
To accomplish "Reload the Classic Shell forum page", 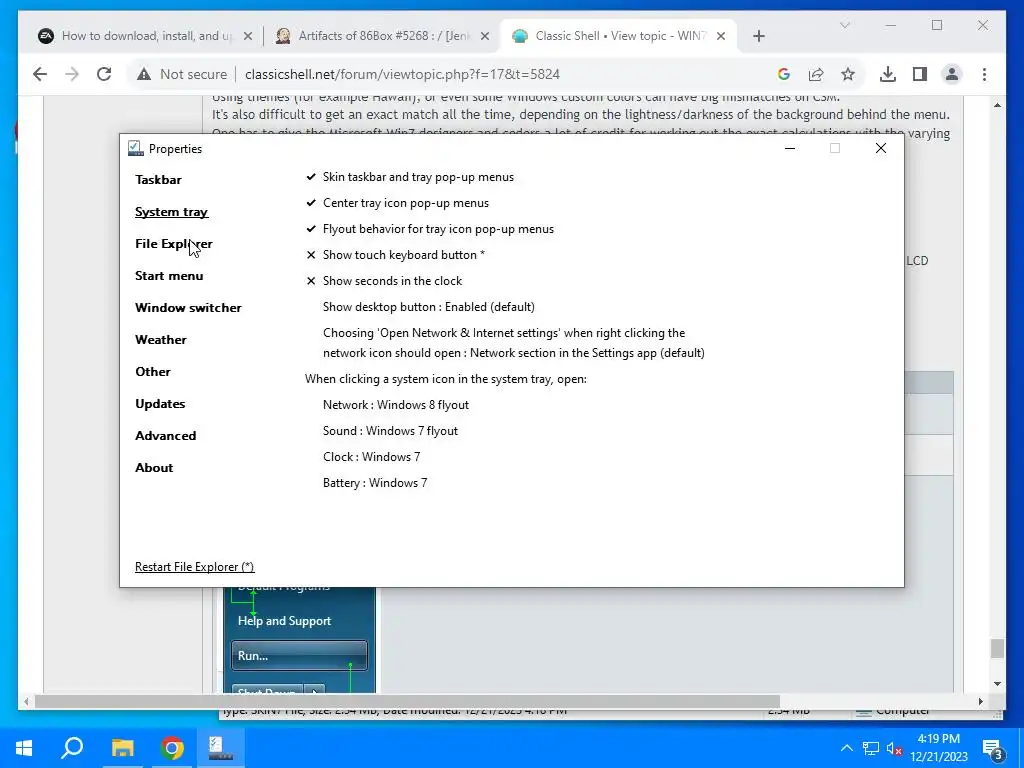I will [x=104, y=74].
